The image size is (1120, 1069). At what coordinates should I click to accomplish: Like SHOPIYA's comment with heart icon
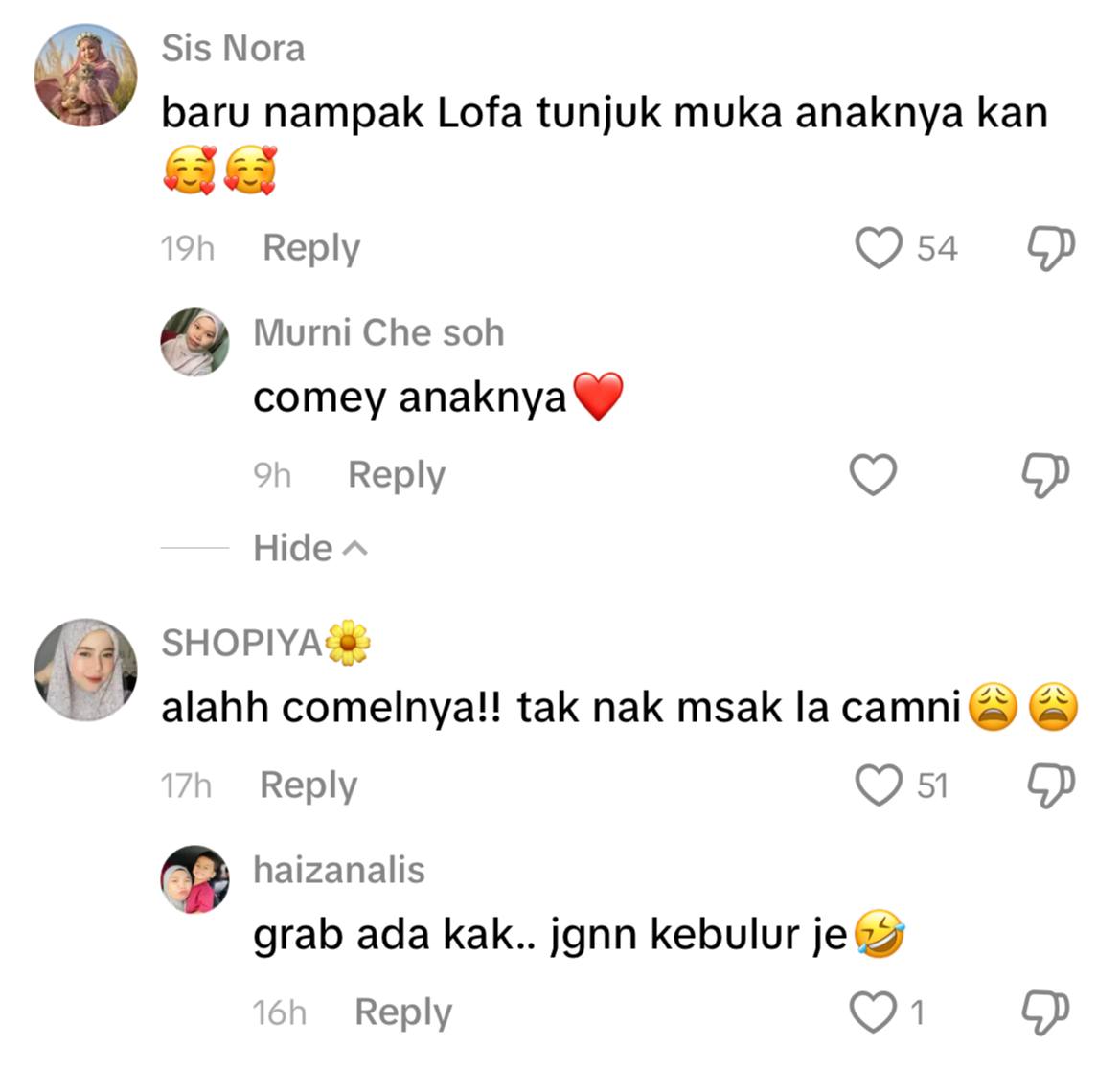tap(879, 785)
